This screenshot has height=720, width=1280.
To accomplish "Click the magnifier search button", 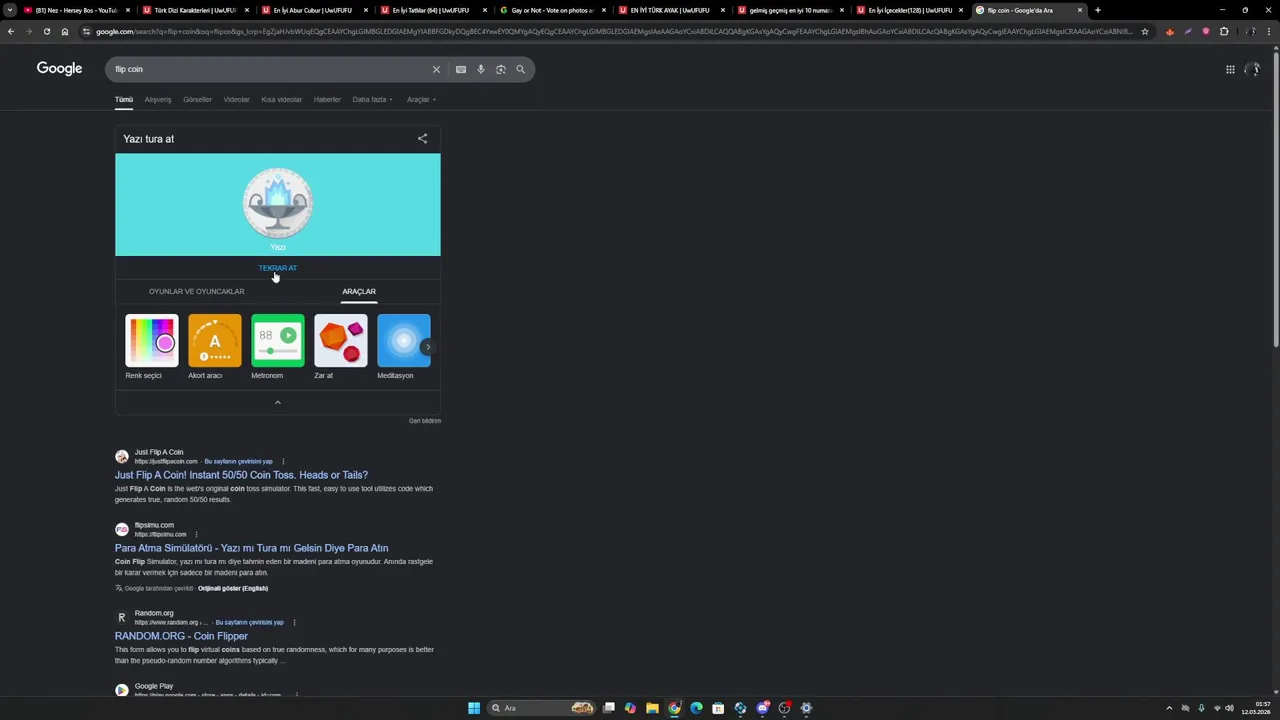I will coord(520,69).
